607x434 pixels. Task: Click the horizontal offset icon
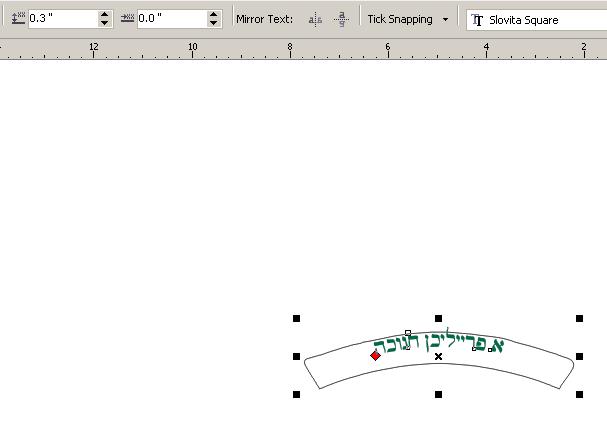click(x=127, y=18)
